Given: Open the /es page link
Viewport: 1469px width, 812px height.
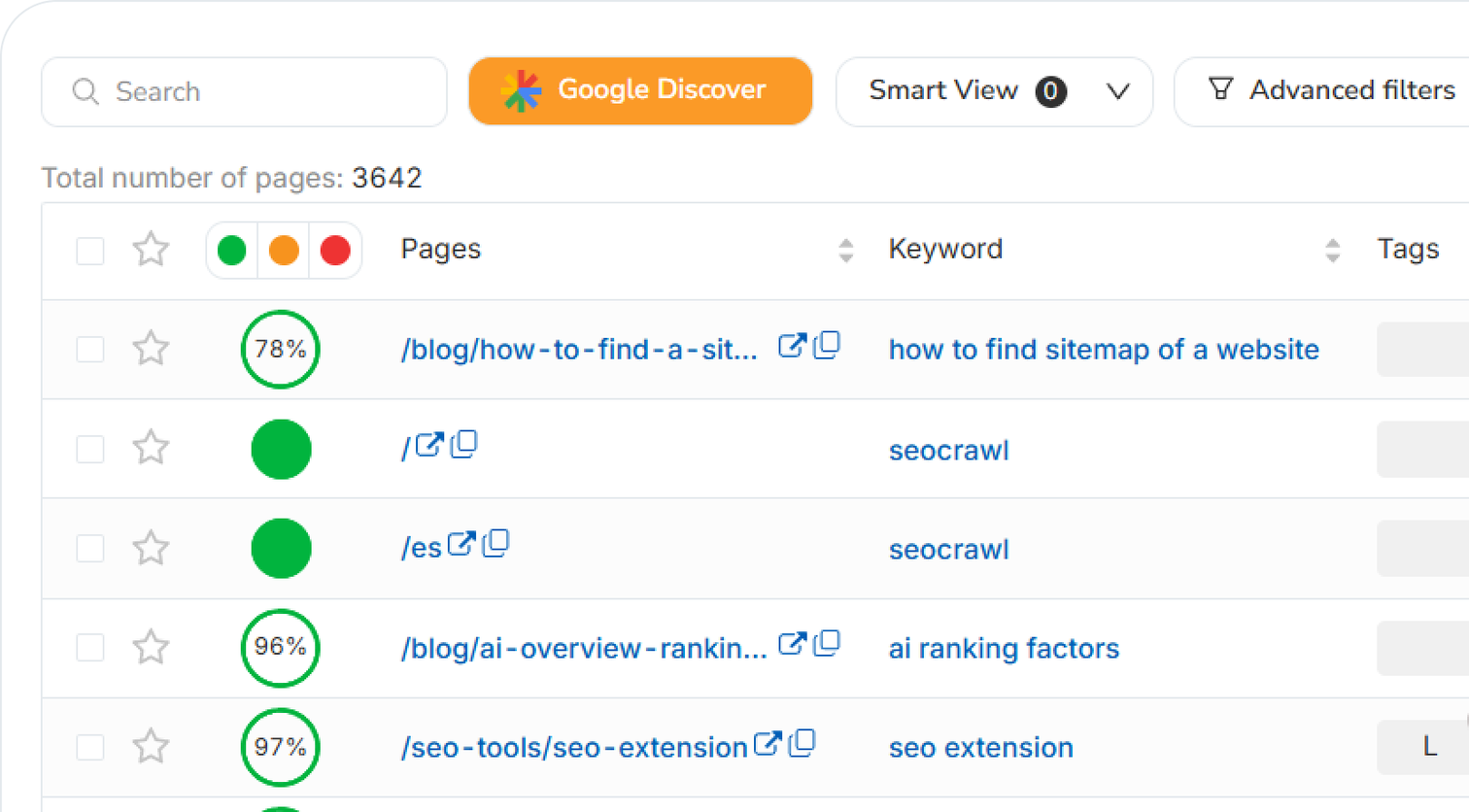Looking at the screenshot, I should tap(422, 549).
